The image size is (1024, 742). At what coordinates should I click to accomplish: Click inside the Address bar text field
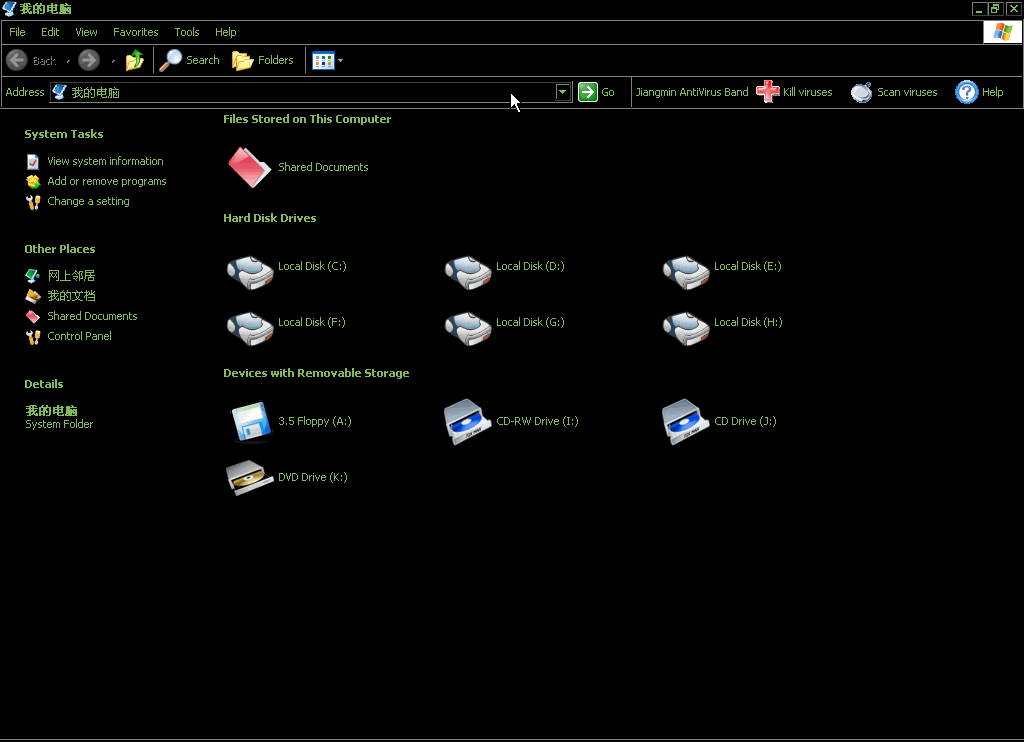pyautogui.click(x=300, y=92)
